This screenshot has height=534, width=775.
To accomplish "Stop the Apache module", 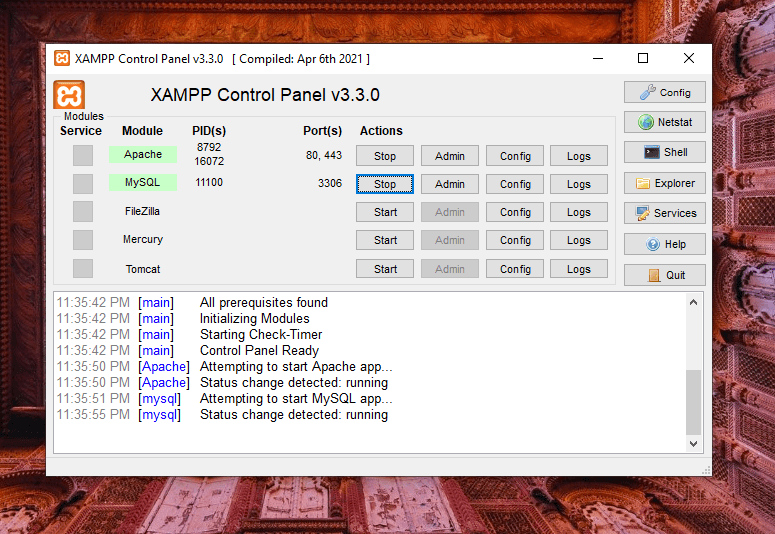I will coord(385,156).
